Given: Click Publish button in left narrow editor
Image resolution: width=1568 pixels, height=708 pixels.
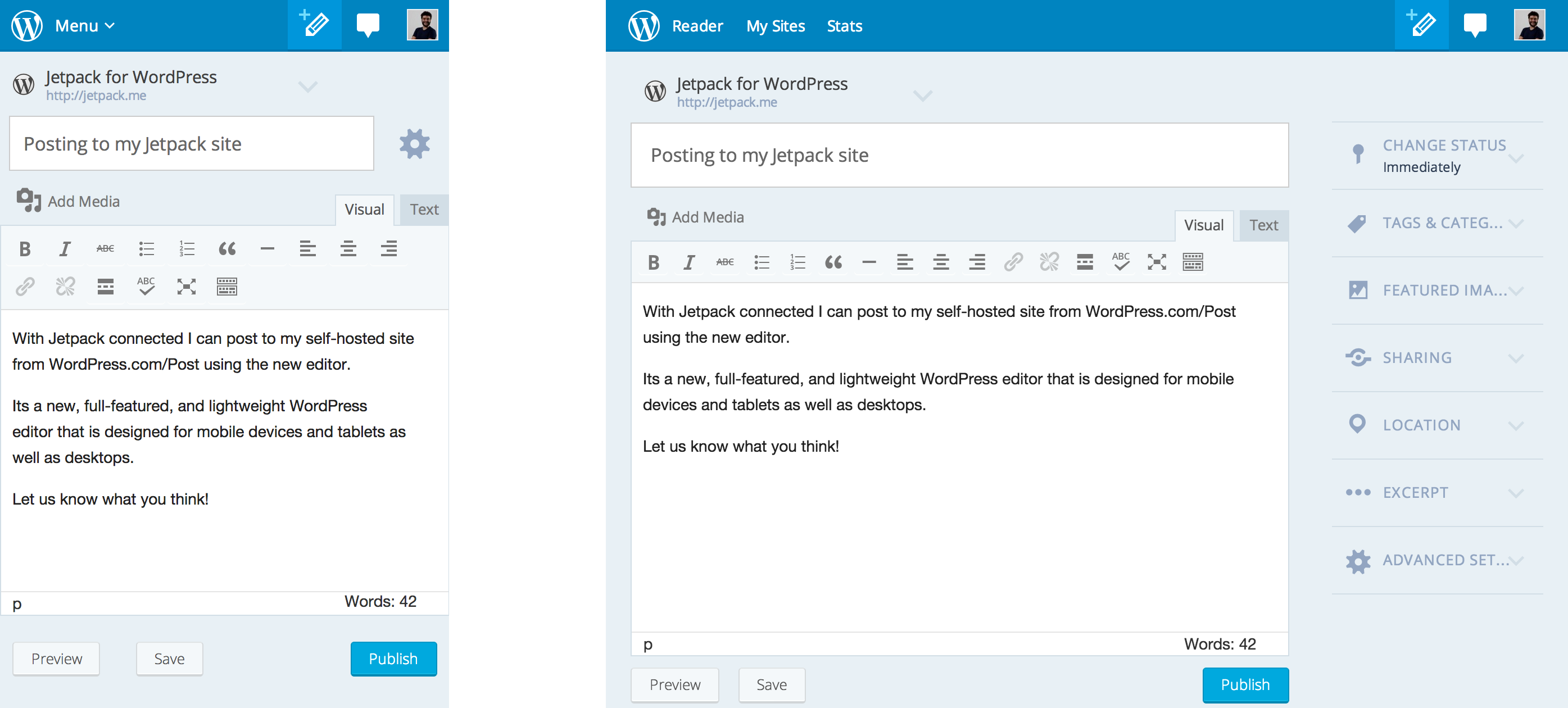Looking at the screenshot, I should tap(393, 659).
